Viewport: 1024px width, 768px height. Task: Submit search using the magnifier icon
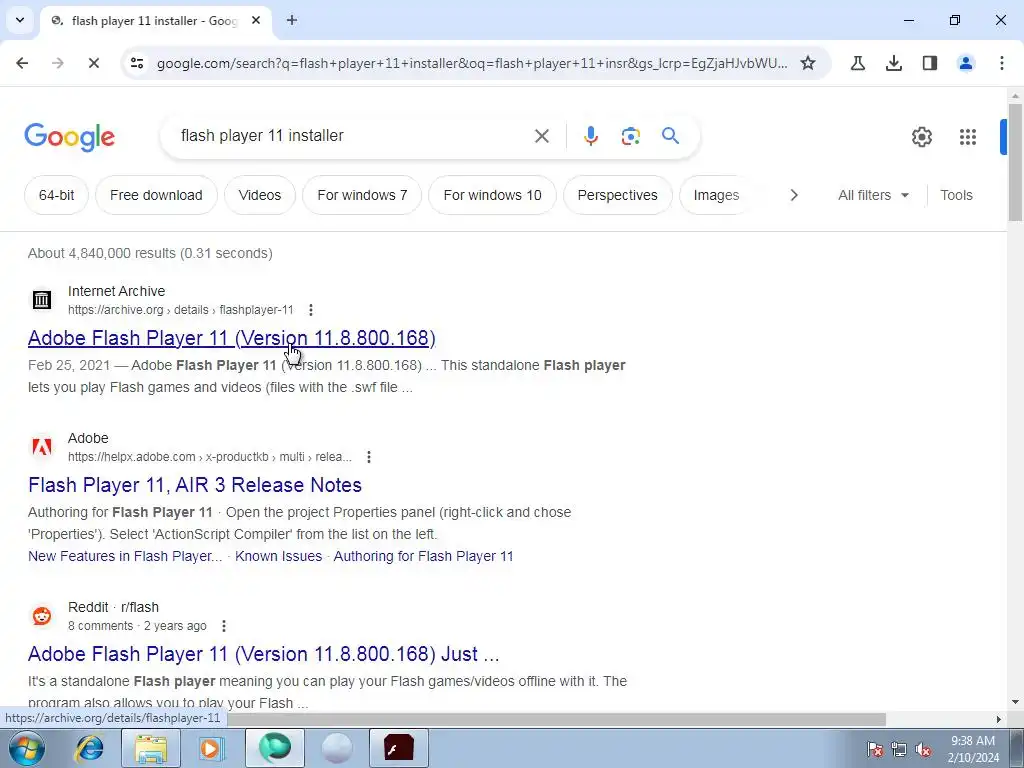pos(670,136)
